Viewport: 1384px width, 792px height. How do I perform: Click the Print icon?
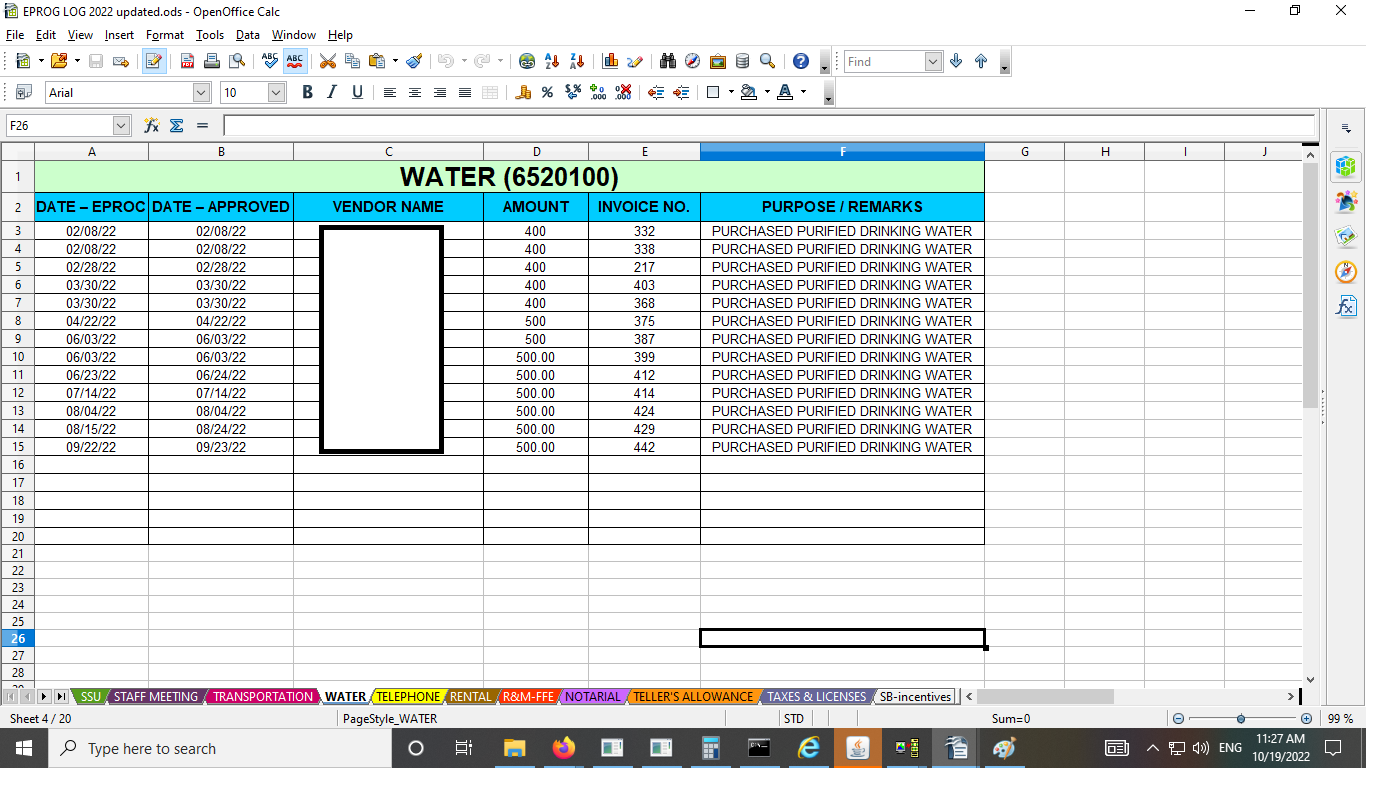212,61
